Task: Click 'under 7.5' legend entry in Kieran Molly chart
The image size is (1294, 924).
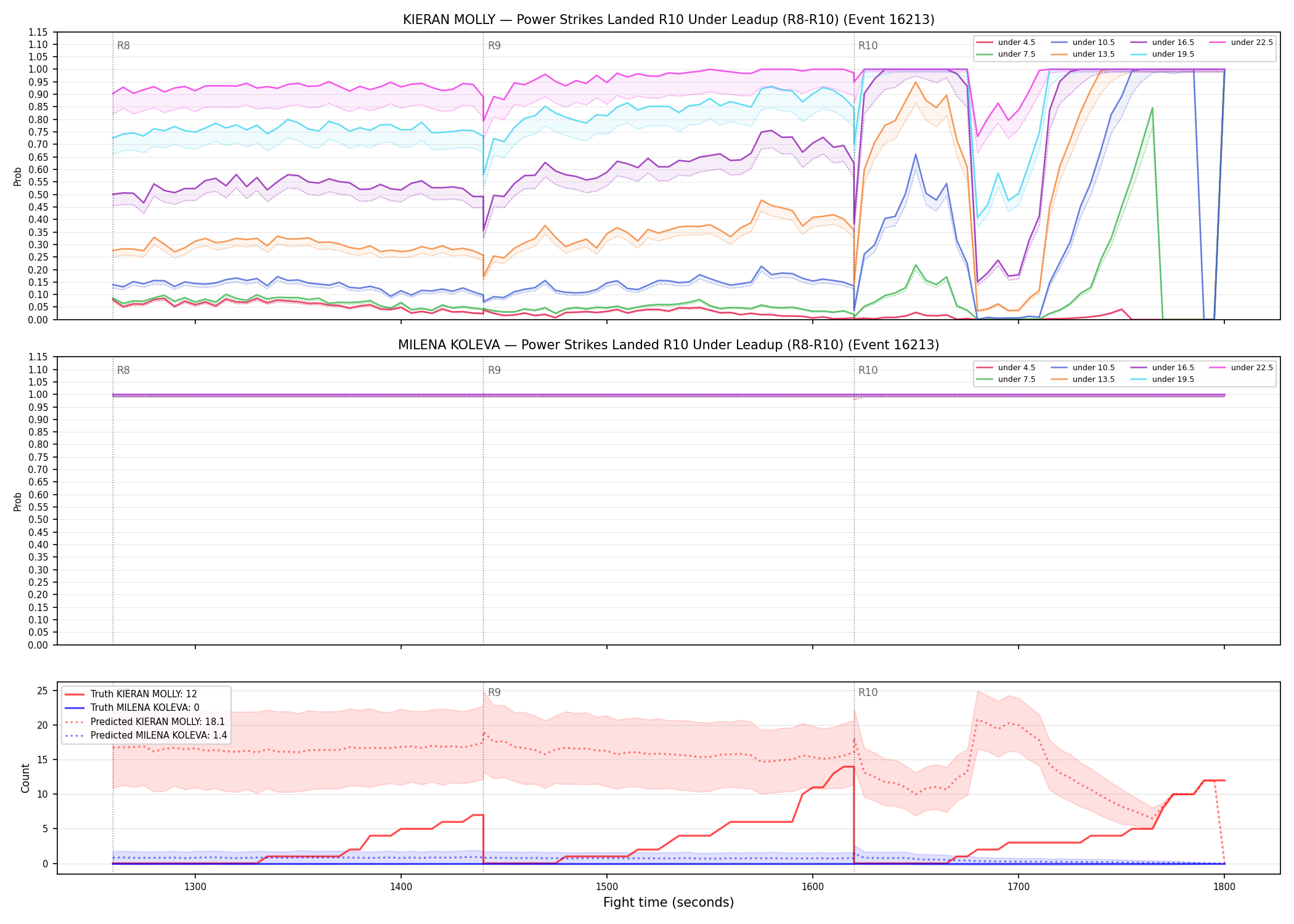Action: (1006, 54)
